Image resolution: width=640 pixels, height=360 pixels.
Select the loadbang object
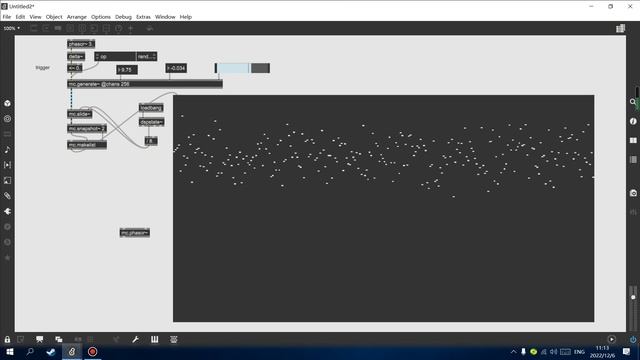click(x=151, y=108)
